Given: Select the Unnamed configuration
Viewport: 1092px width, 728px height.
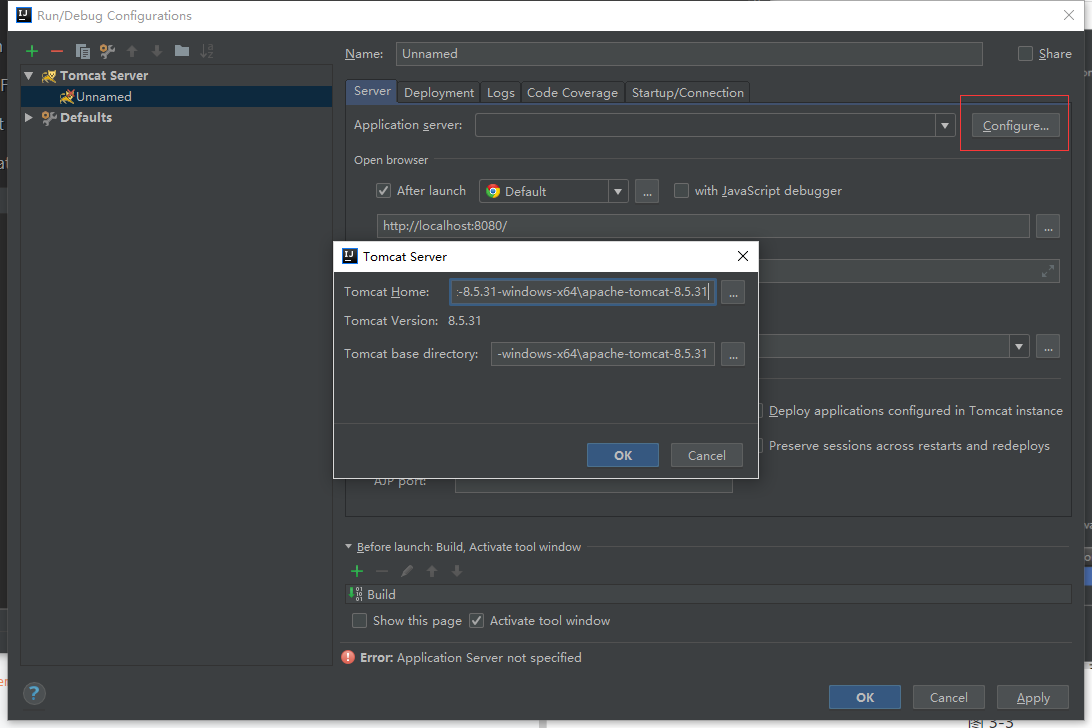Looking at the screenshot, I should [x=177, y=97].
